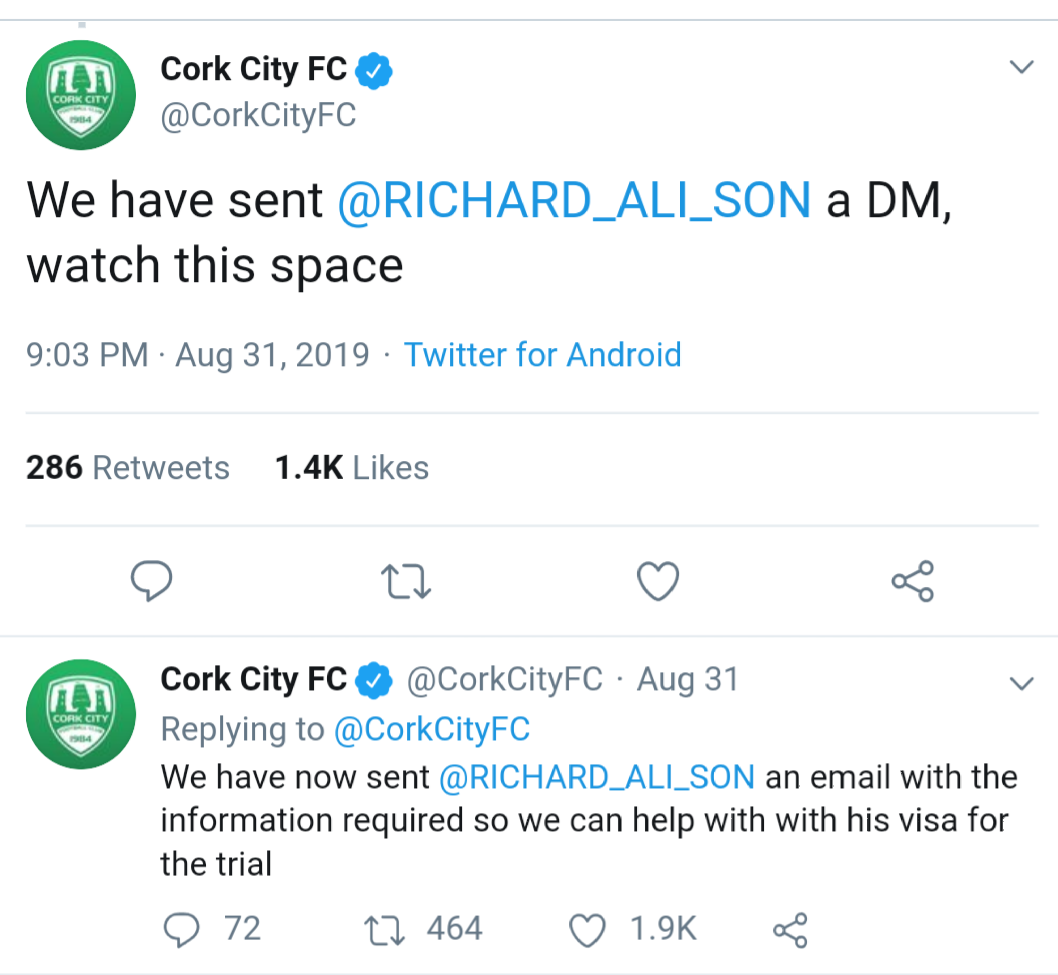Open @RICHARD_ALI_SON mention in reply tweet
Screen dimensions: 1058x975
[596, 777]
